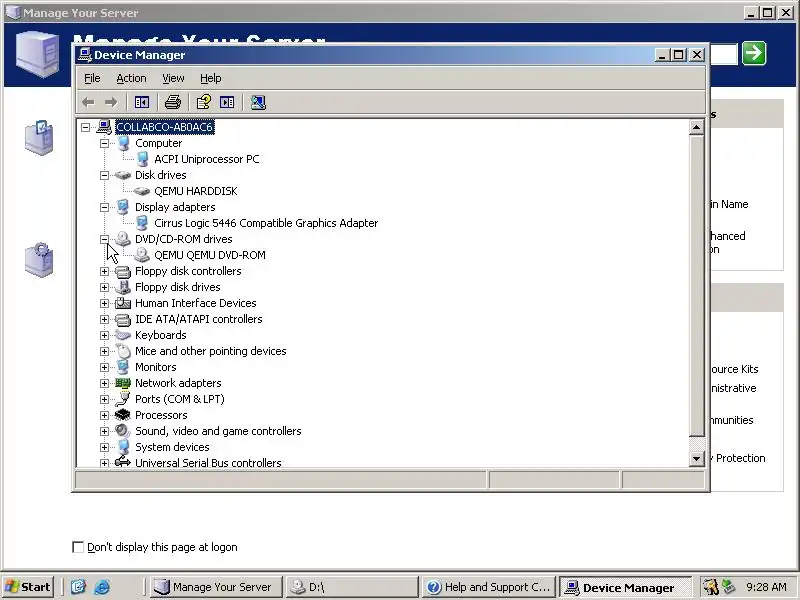Expand Floppy disk controllers
Image resolution: width=800 pixels, height=600 pixels.
[x=104, y=271]
